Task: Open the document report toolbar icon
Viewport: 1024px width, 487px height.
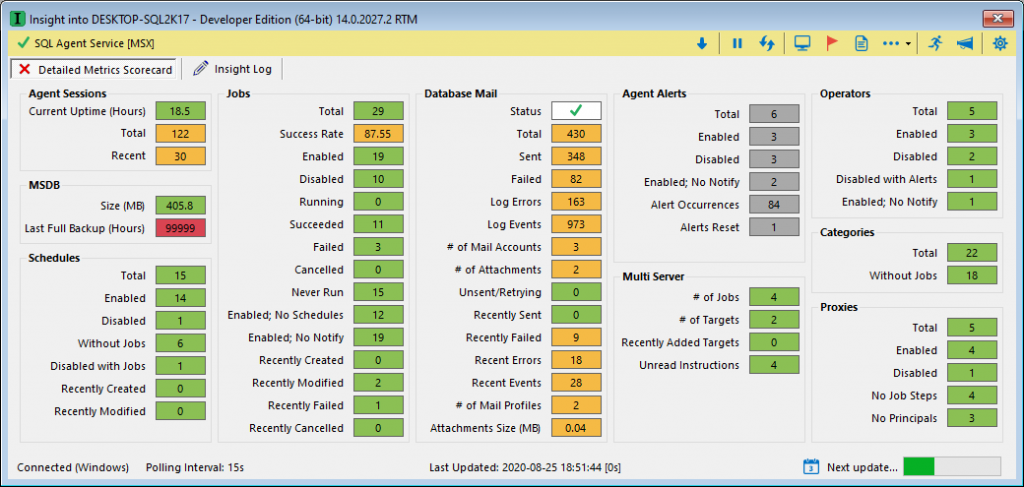Action: click(x=861, y=44)
